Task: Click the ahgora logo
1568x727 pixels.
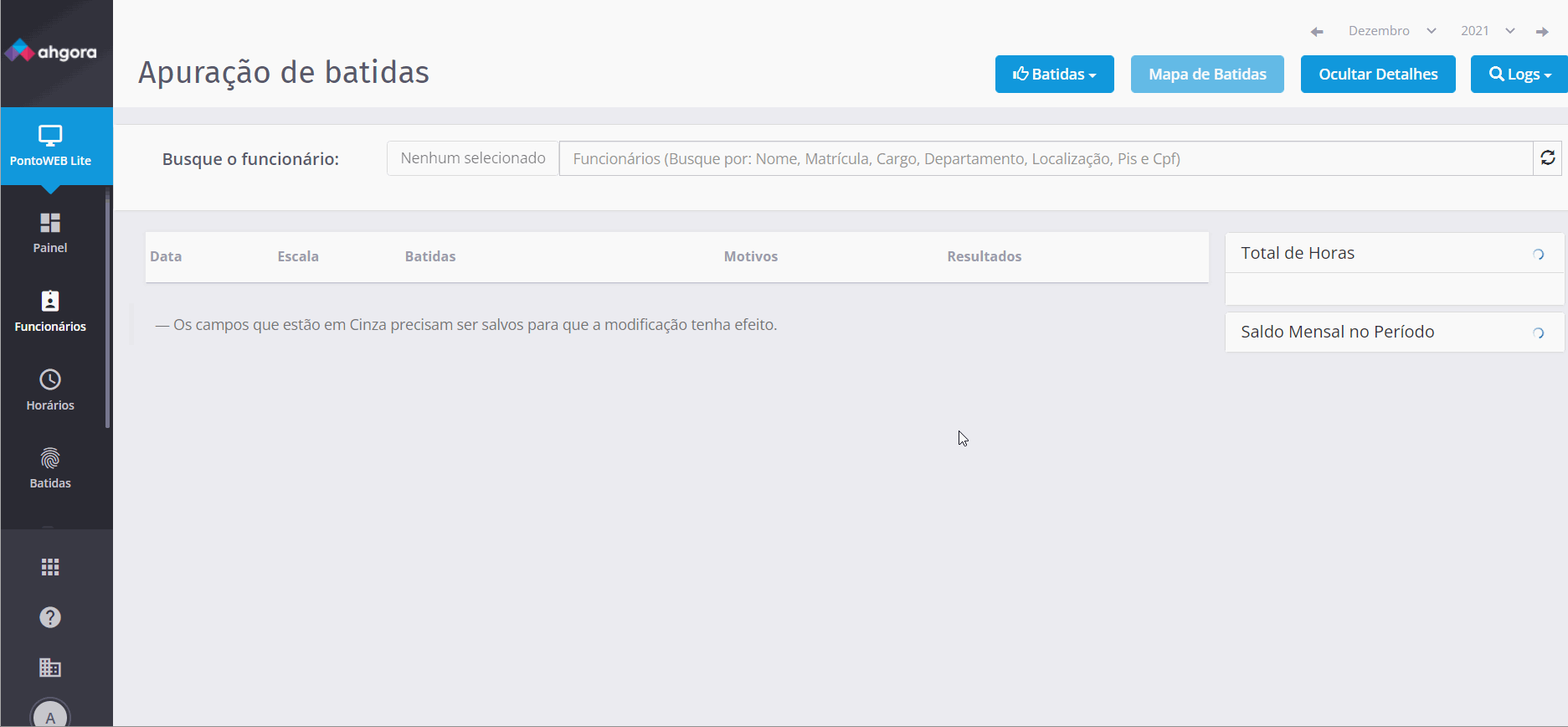Action: 51,52
